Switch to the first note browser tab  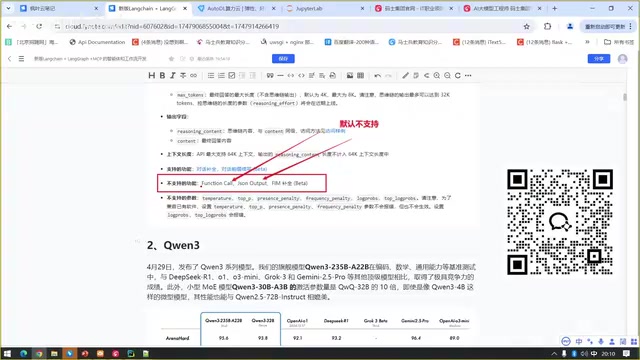(x=59, y=8)
